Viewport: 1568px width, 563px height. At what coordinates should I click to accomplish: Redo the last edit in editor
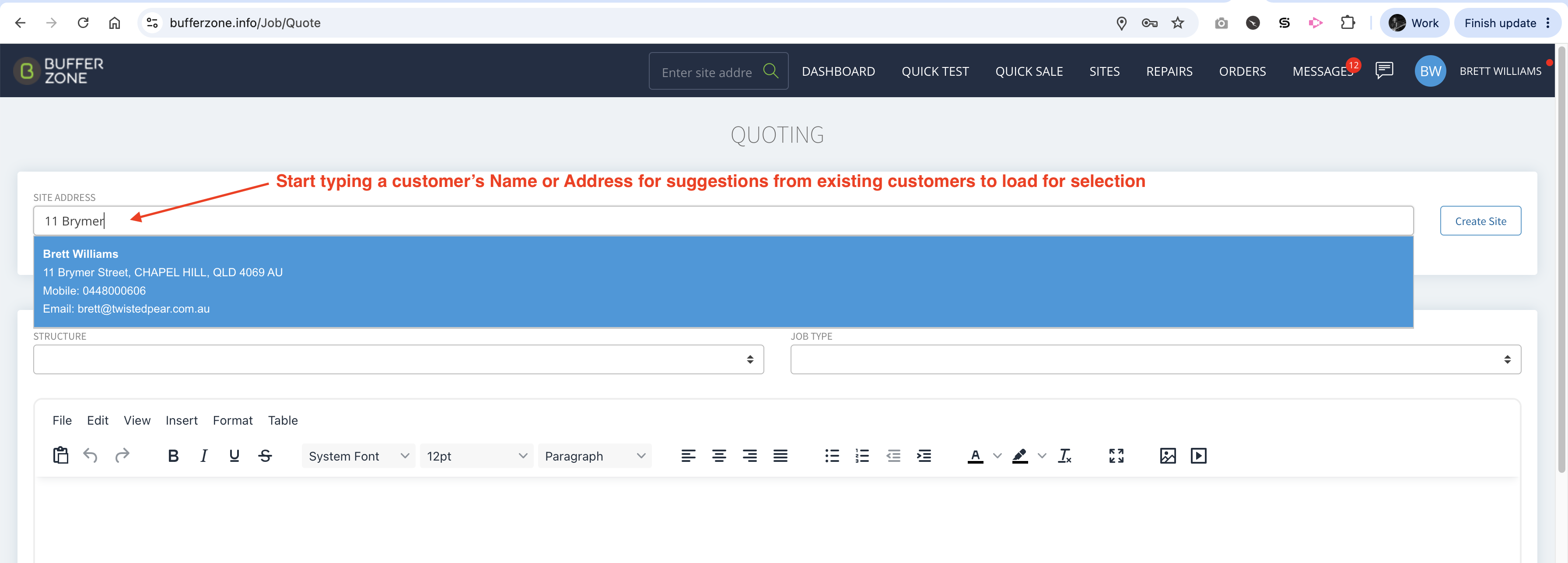[122, 455]
